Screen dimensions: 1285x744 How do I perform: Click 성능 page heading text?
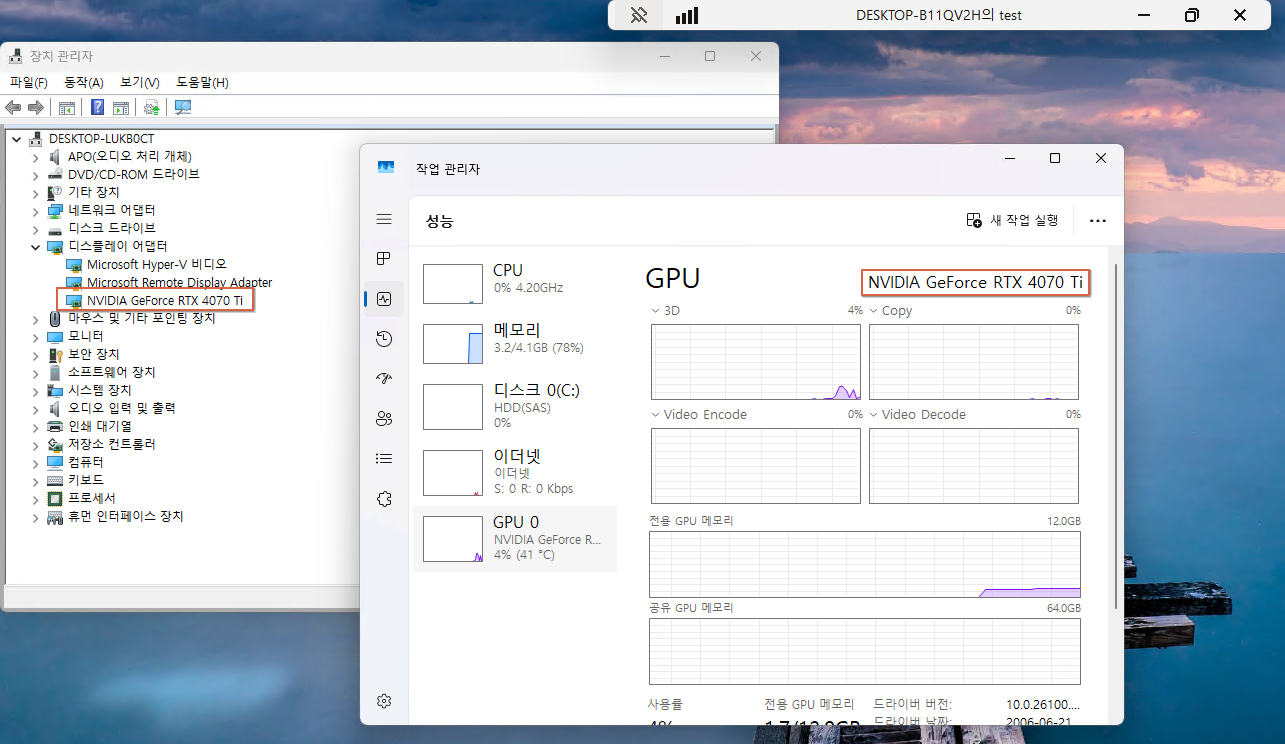click(x=439, y=221)
